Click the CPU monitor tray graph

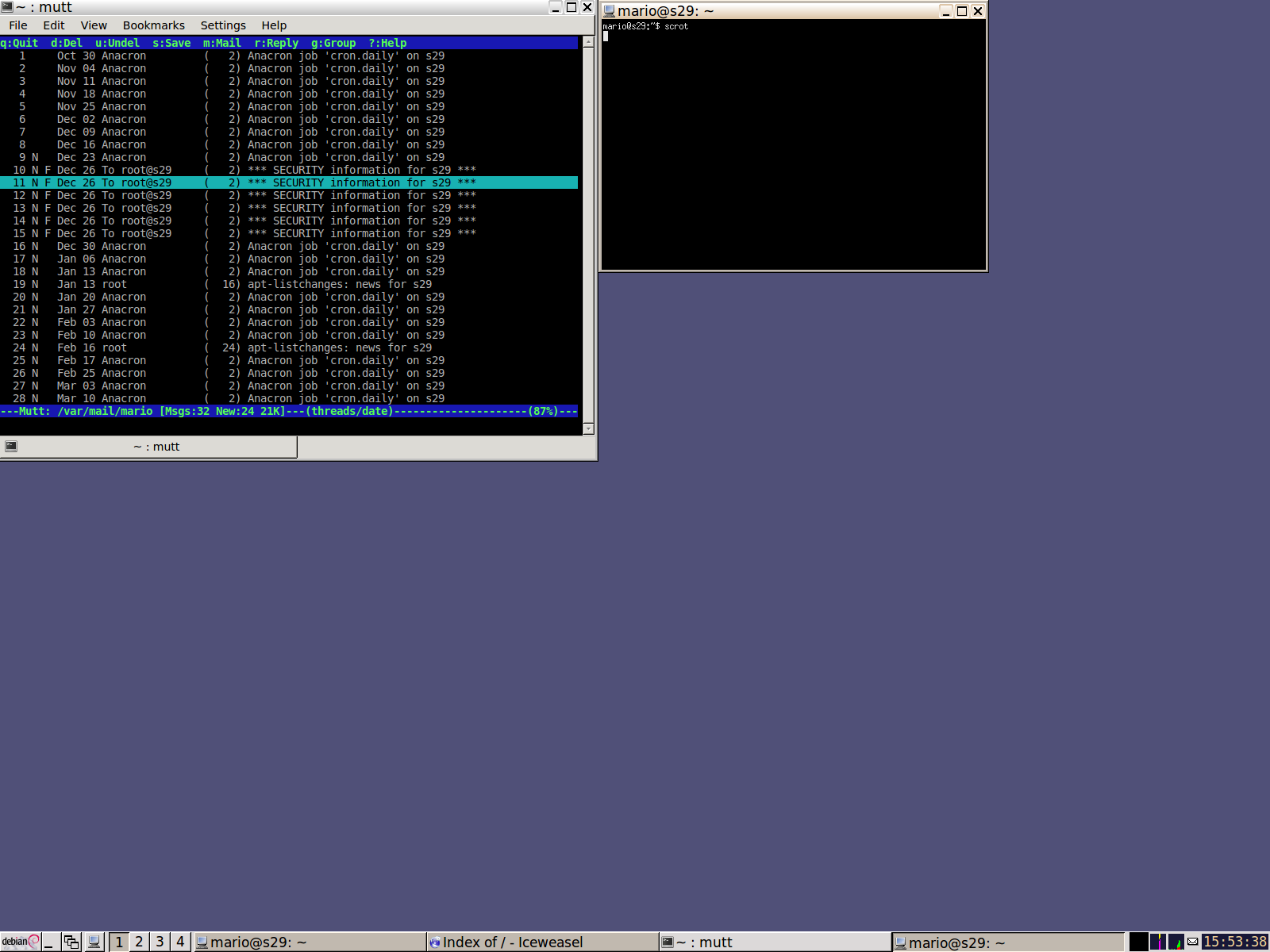pos(1158,942)
